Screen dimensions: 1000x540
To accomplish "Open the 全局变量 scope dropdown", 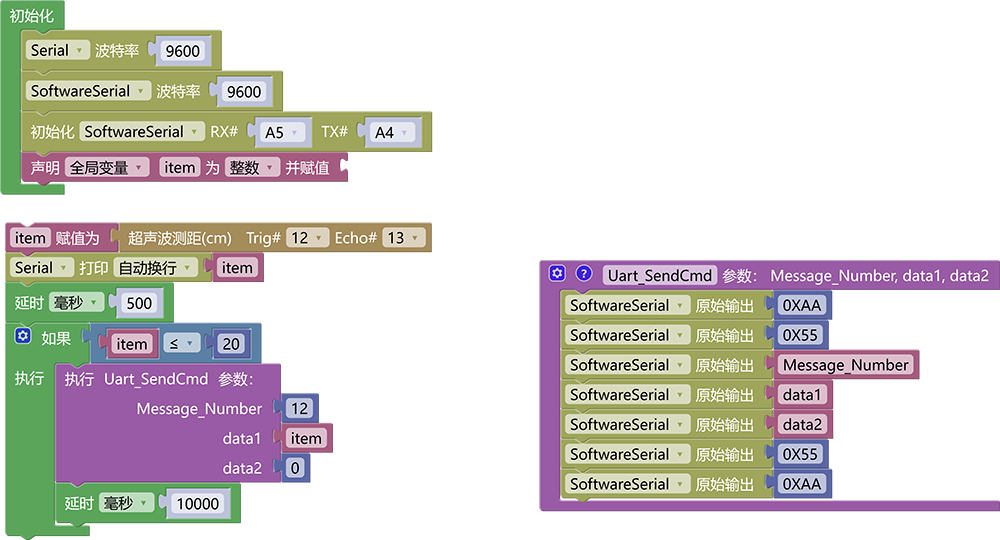I will point(107,168).
